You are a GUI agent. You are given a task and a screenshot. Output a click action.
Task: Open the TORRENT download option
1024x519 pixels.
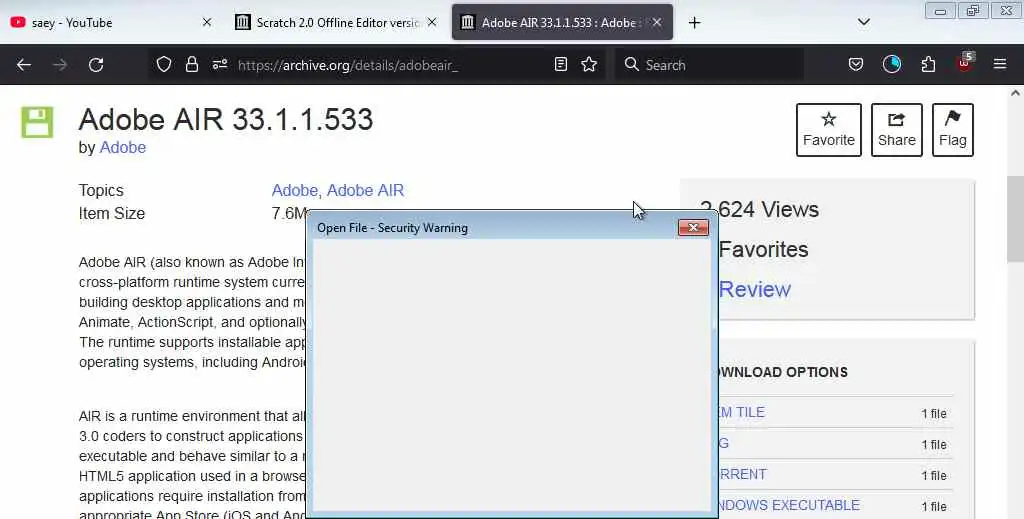coord(742,475)
